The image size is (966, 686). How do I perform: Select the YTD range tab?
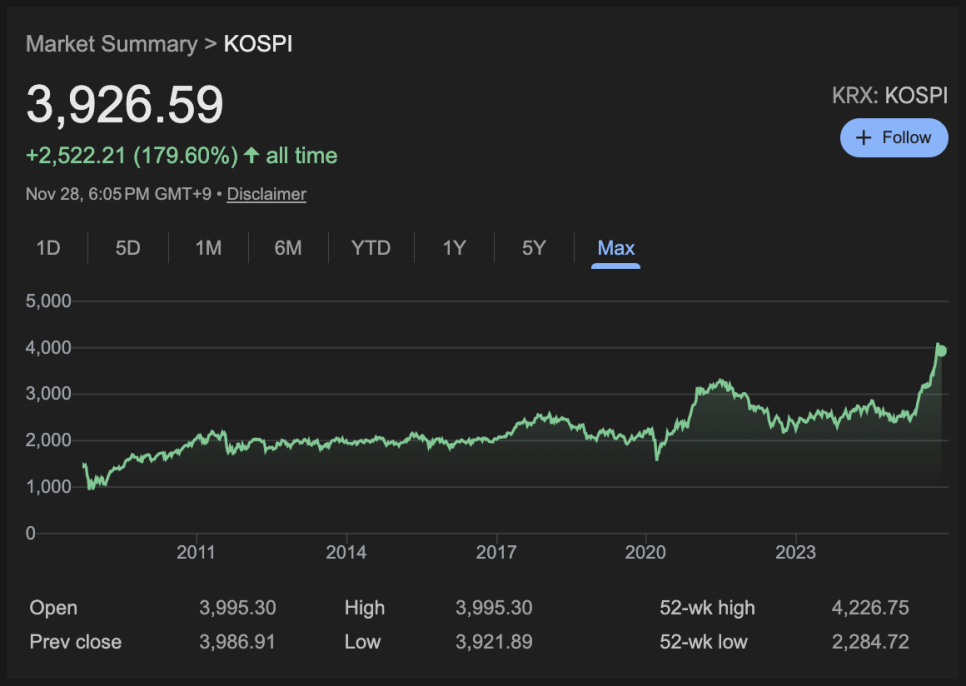(371, 248)
